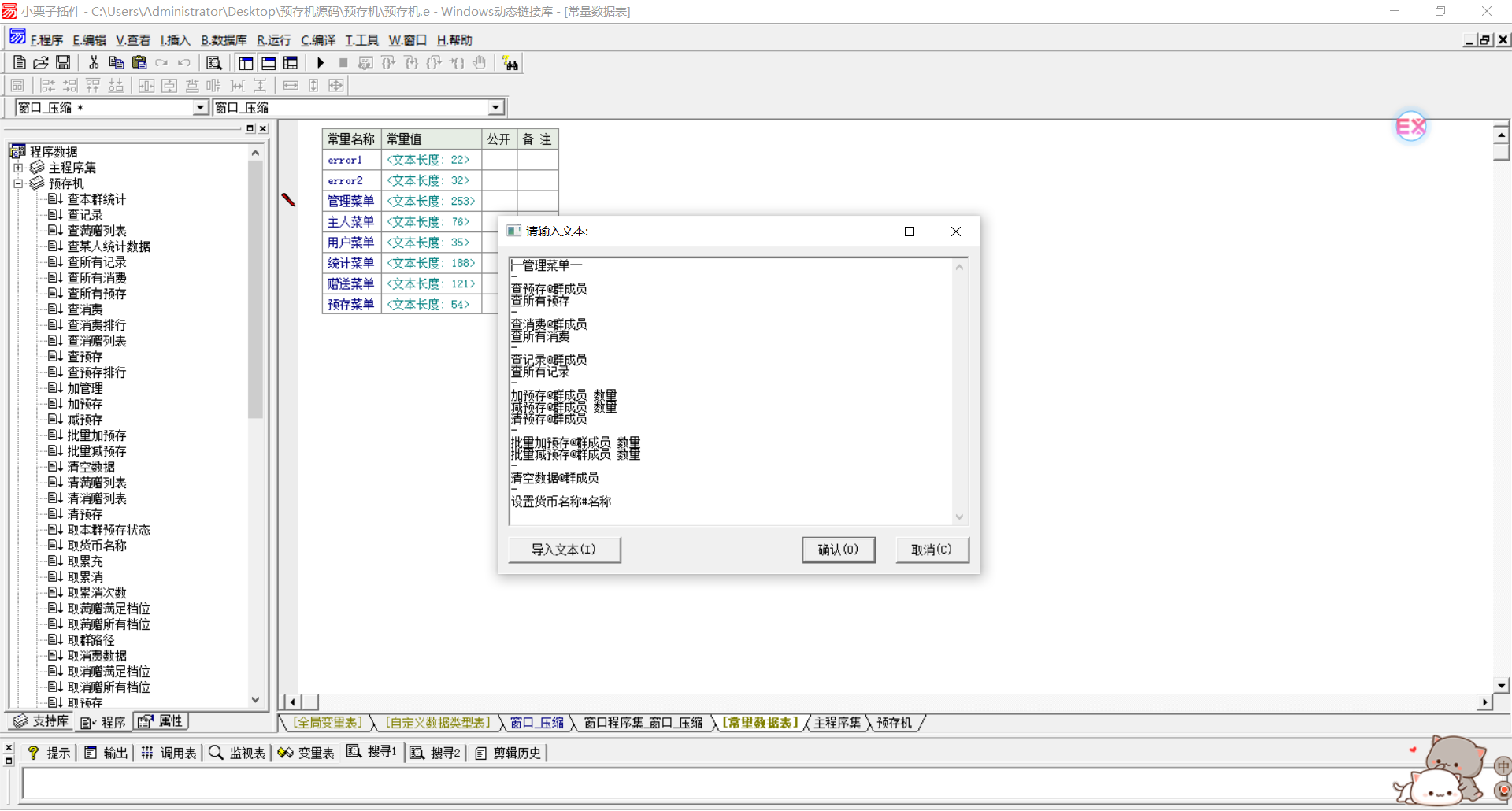Click the tree panel vertical scrollbar thumb
Image resolution: width=1512 pixels, height=811 pixels.
click(255, 291)
